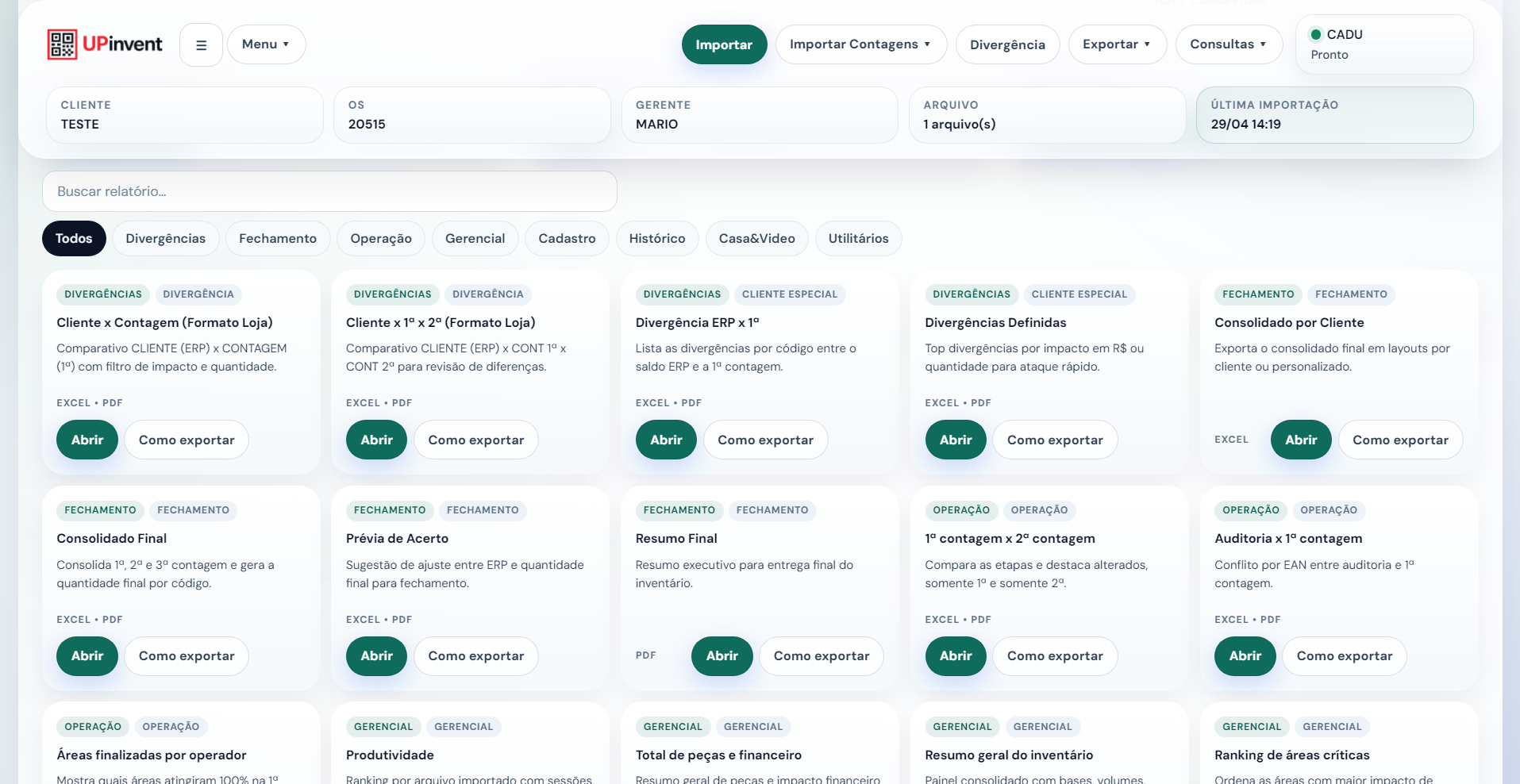The width and height of the screenshot is (1520, 784).
Task: Expand the Menu dropdown
Action: (x=266, y=44)
